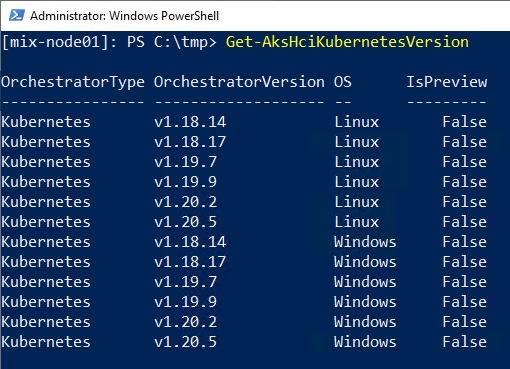Click the Get-AksHciKubernetesVersion command text

coord(347,42)
